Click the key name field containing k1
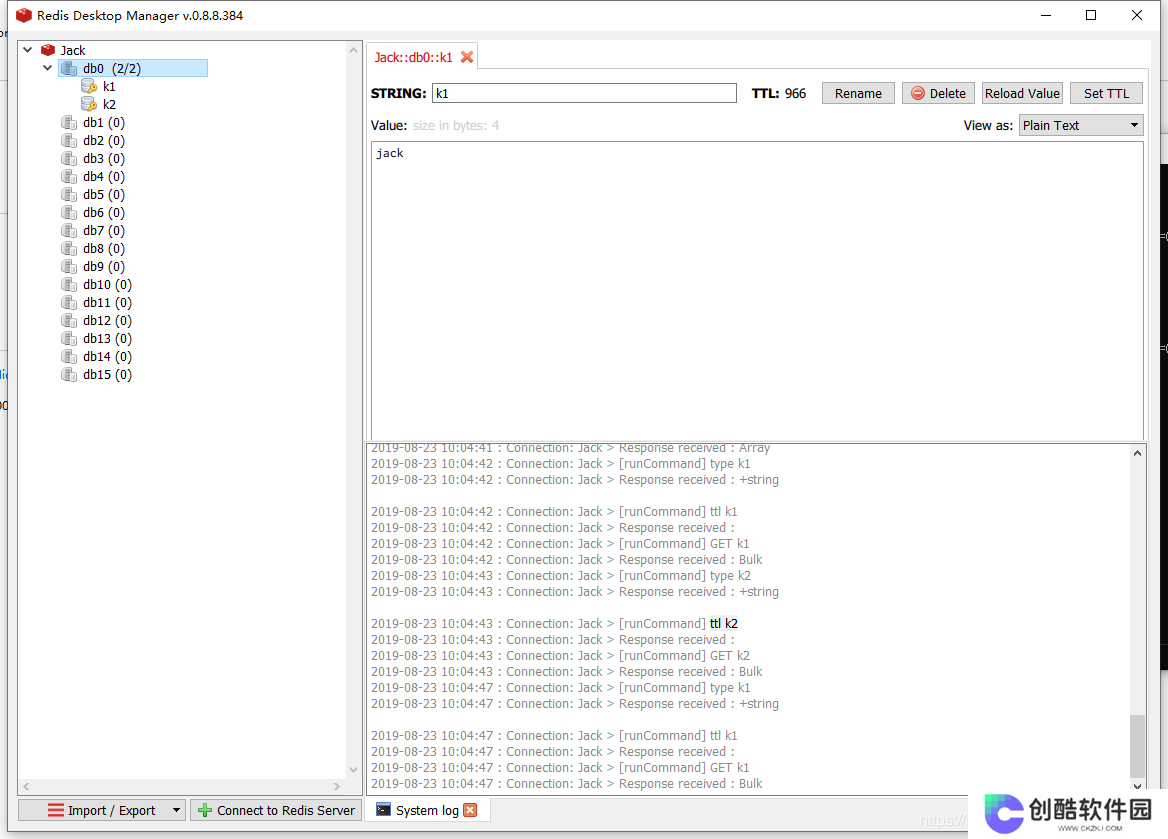 [584, 93]
